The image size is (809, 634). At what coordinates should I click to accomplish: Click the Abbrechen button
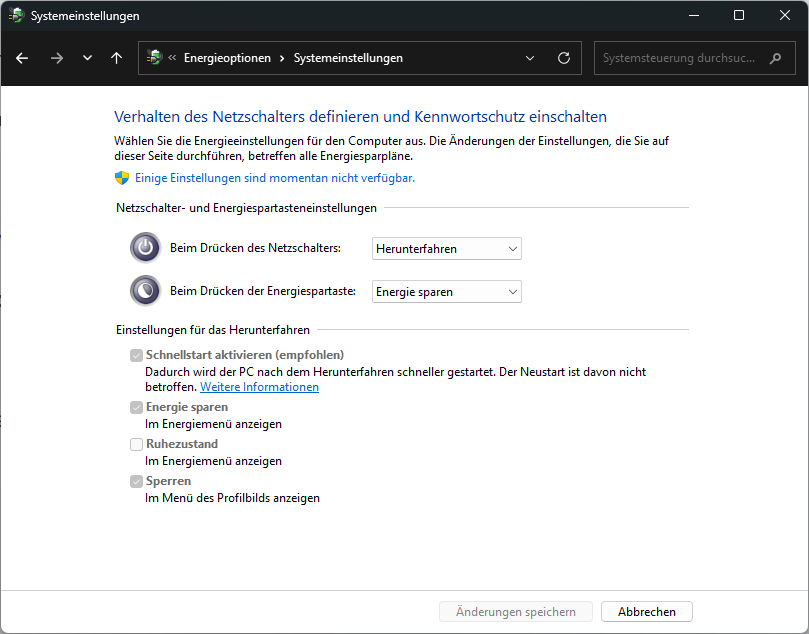(x=647, y=612)
